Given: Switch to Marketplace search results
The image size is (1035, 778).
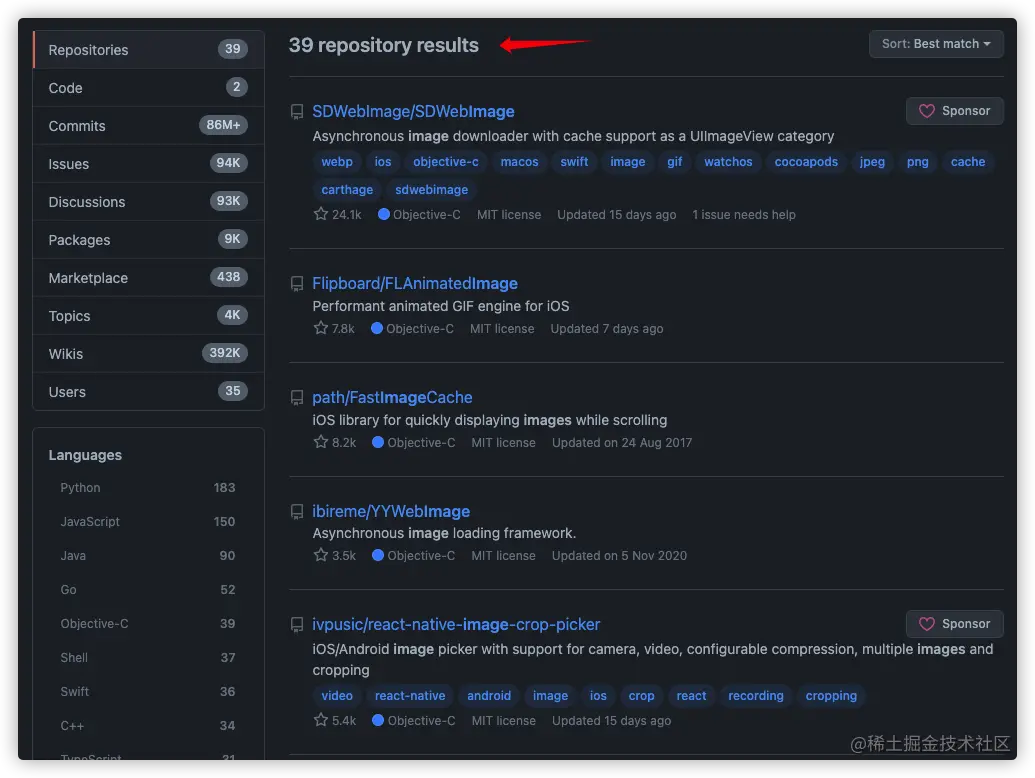Looking at the screenshot, I should 149,278.
